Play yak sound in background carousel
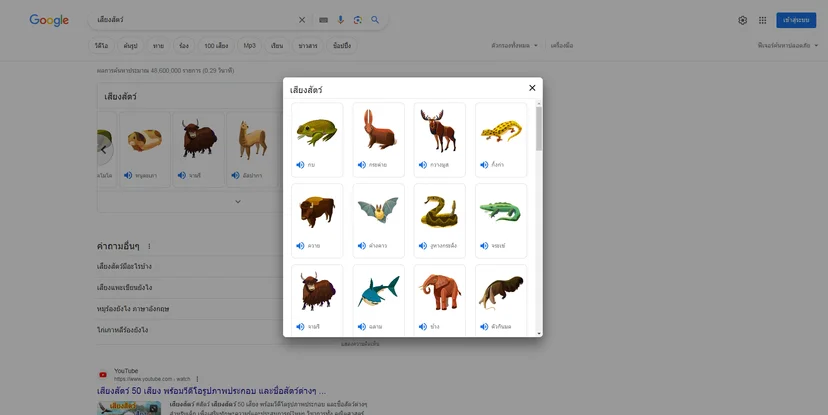 tap(182, 175)
